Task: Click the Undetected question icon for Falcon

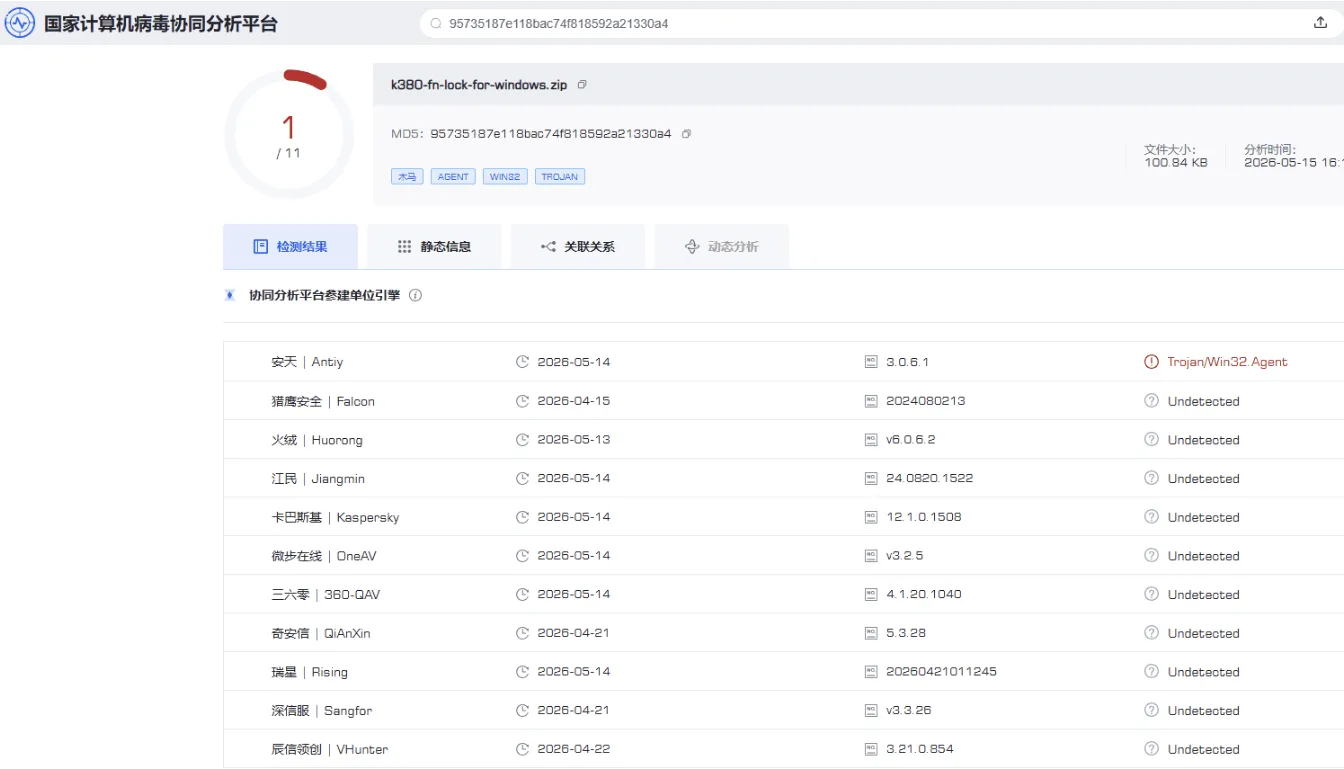Action: [x=1152, y=401]
